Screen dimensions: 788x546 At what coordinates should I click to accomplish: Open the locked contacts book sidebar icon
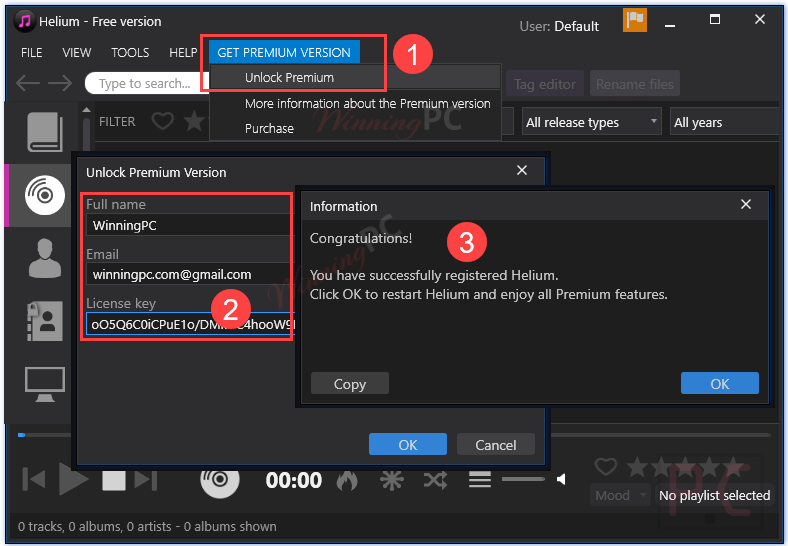point(45,321)
